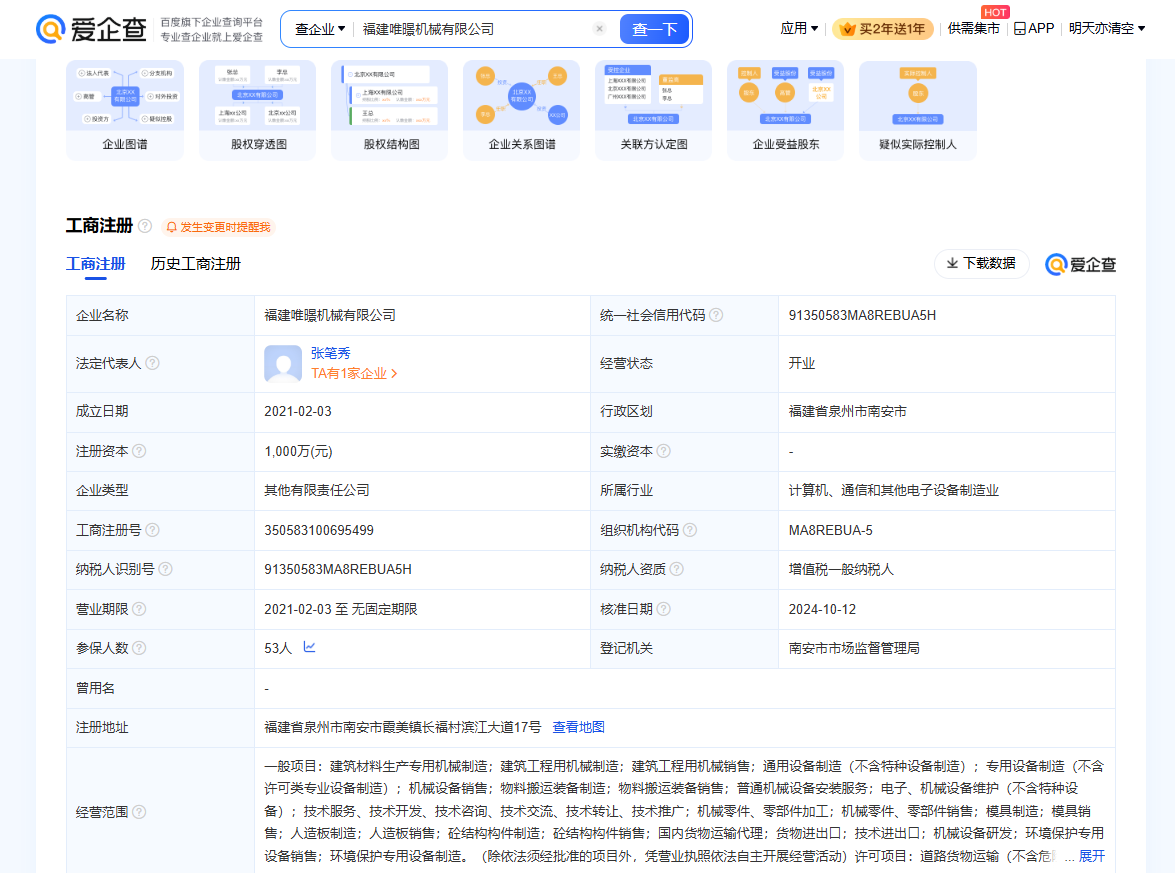Open the 参保人数 trend chart icon
This screenshot has width=1175, height=873.
coord(310,647)
